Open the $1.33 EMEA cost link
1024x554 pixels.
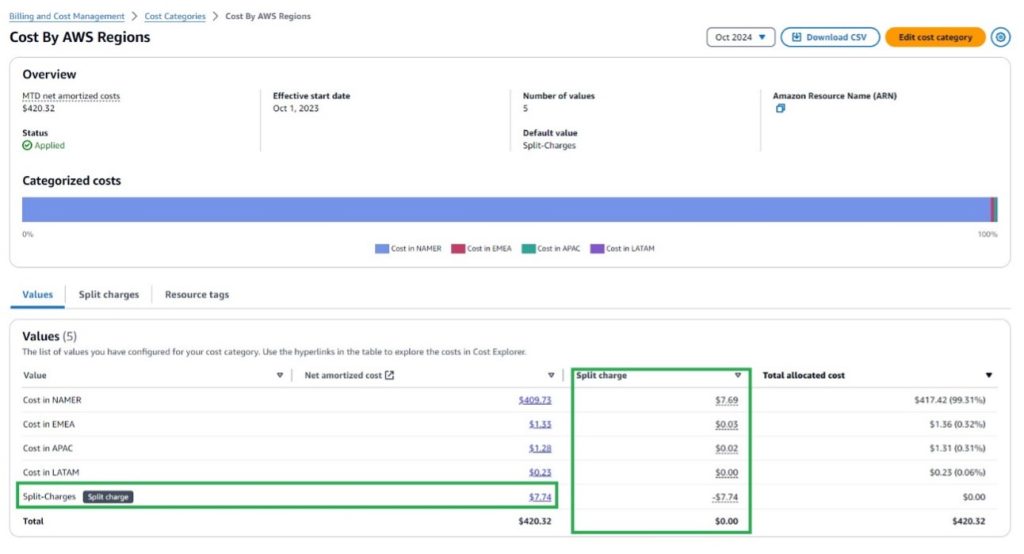(540, 424)
